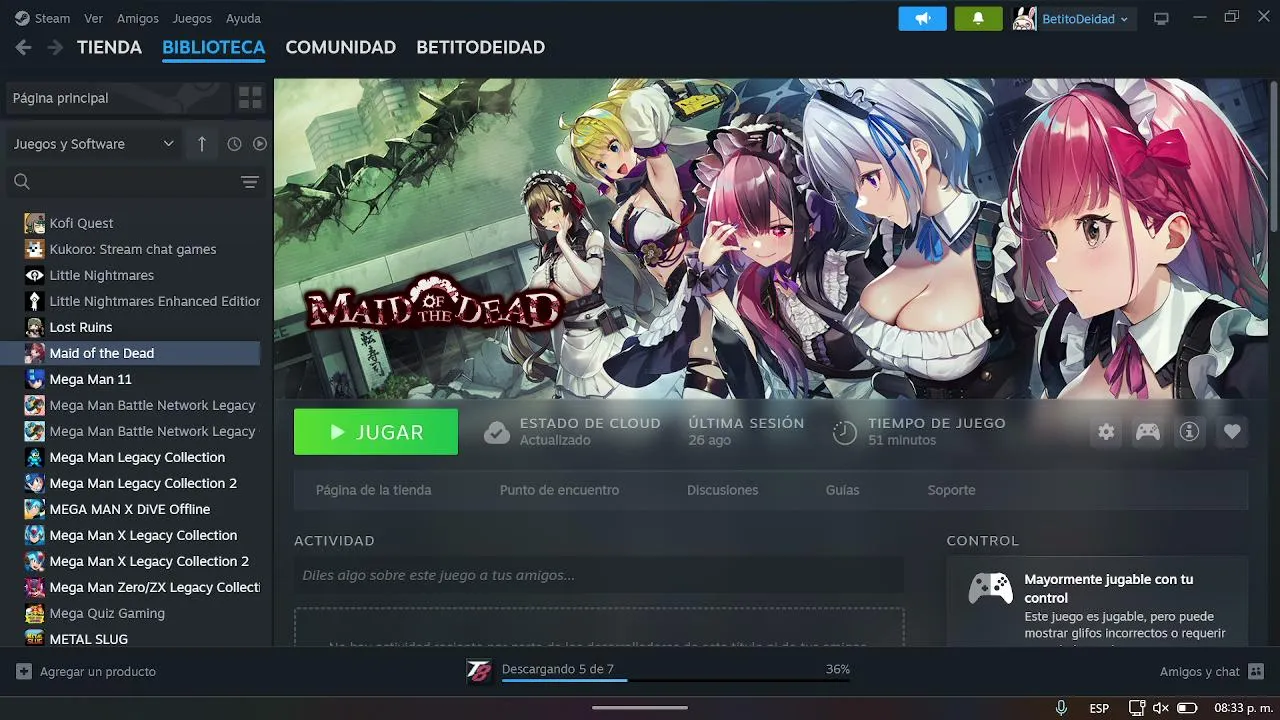This screenshot has width=1280, height=720.
Task: Open the Amigos y chat icon
Action: (x=1256, y=672)
